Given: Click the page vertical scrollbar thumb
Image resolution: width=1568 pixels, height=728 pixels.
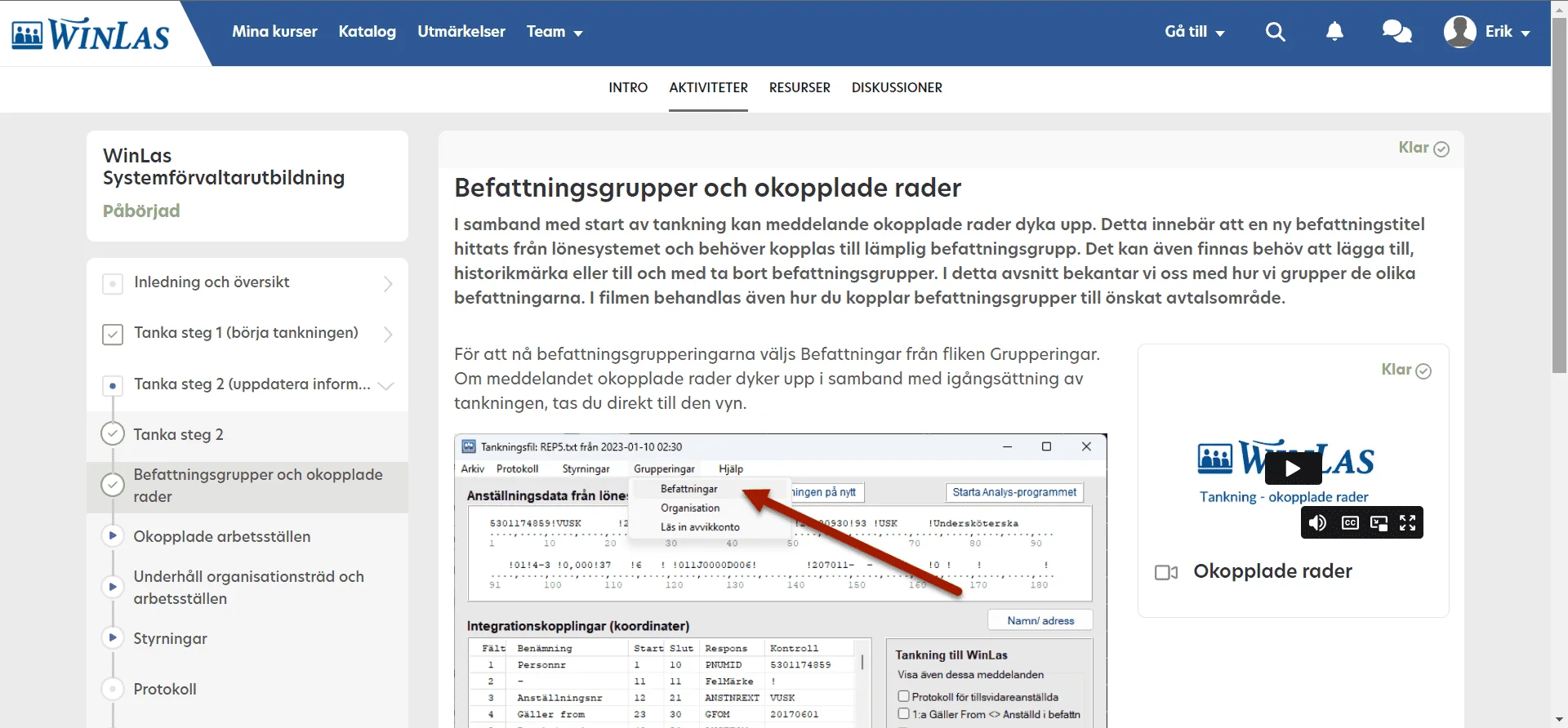Looking at the screenshot, I should click(1559, 196).
